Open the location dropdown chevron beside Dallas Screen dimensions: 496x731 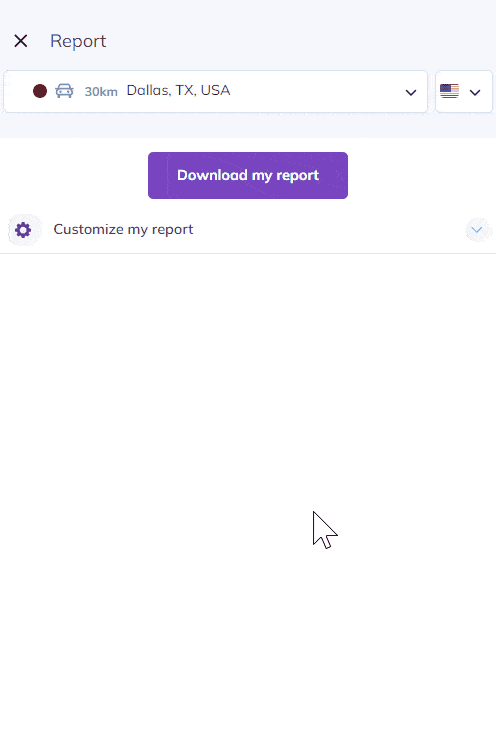[411, 92]
